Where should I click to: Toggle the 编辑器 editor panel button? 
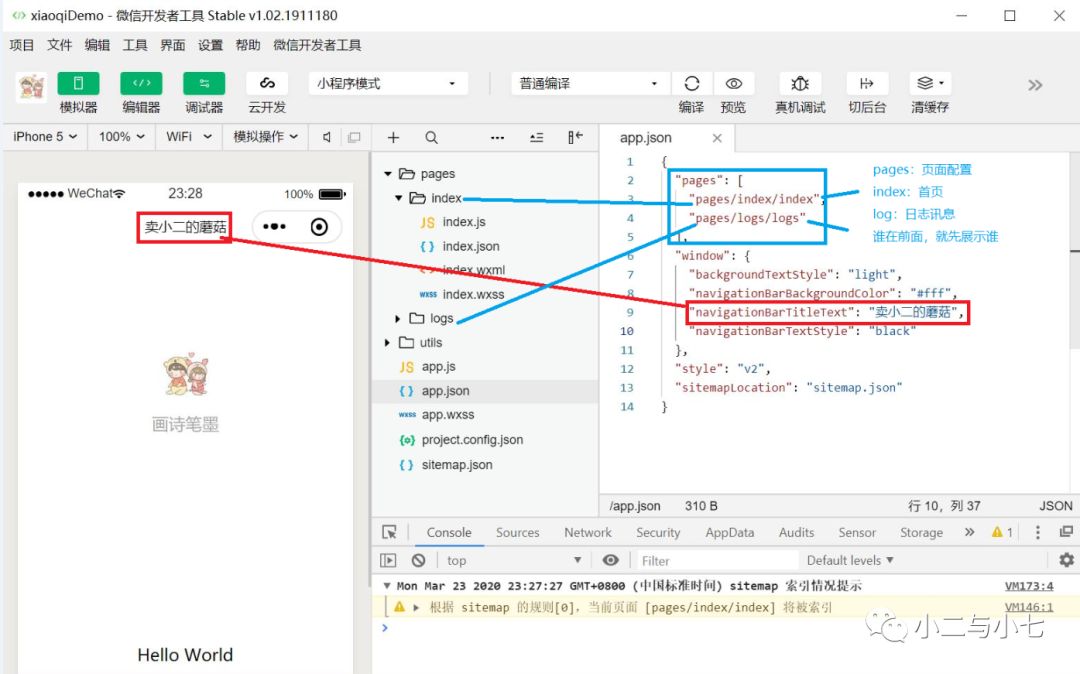point(141,83)
